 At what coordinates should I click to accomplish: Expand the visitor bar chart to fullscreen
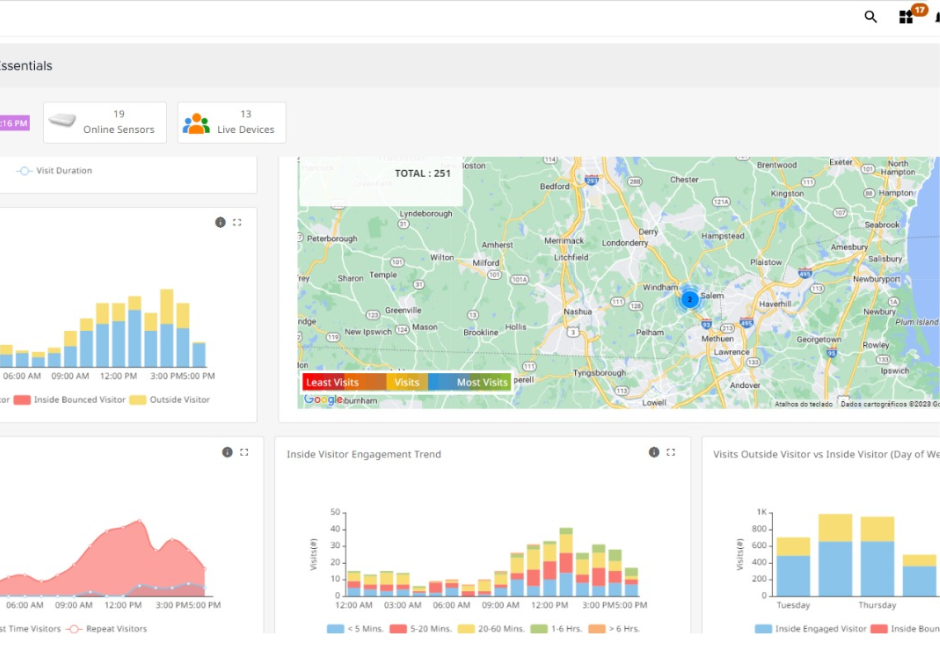tap(237, 222)
